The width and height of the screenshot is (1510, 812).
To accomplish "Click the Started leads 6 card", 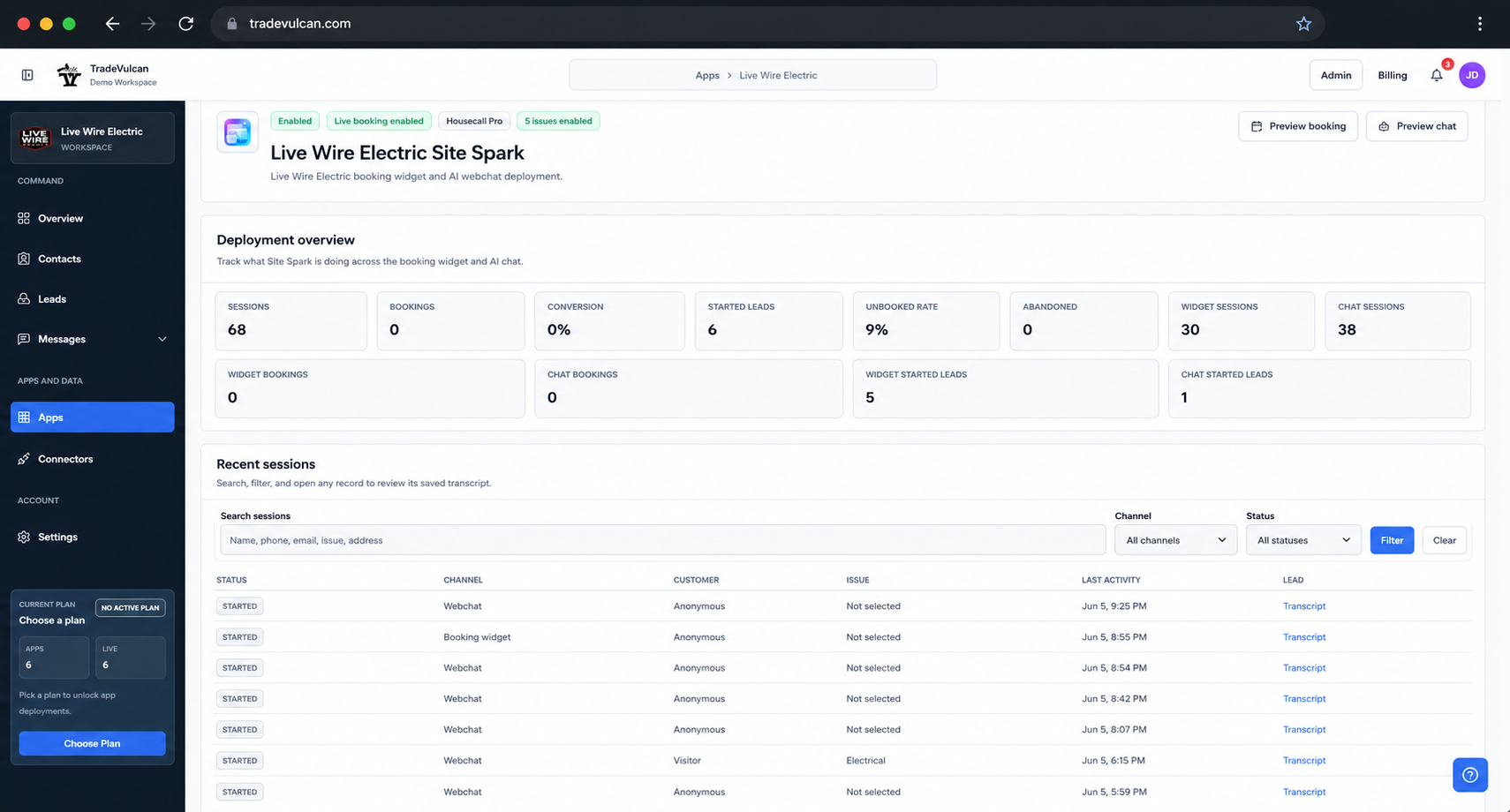I will click(768, 321).
